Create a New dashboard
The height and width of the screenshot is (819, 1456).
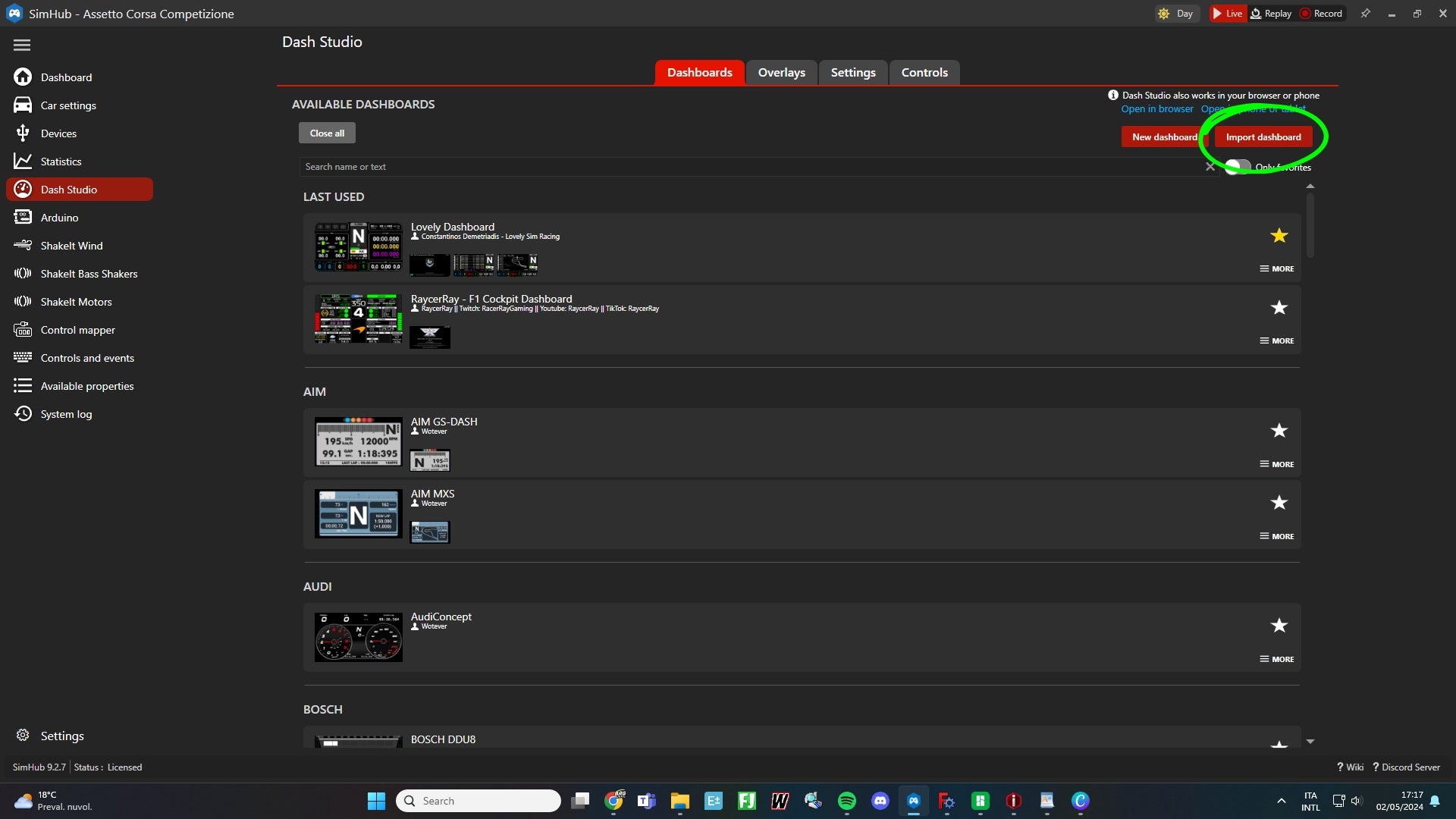point(1164,137)
